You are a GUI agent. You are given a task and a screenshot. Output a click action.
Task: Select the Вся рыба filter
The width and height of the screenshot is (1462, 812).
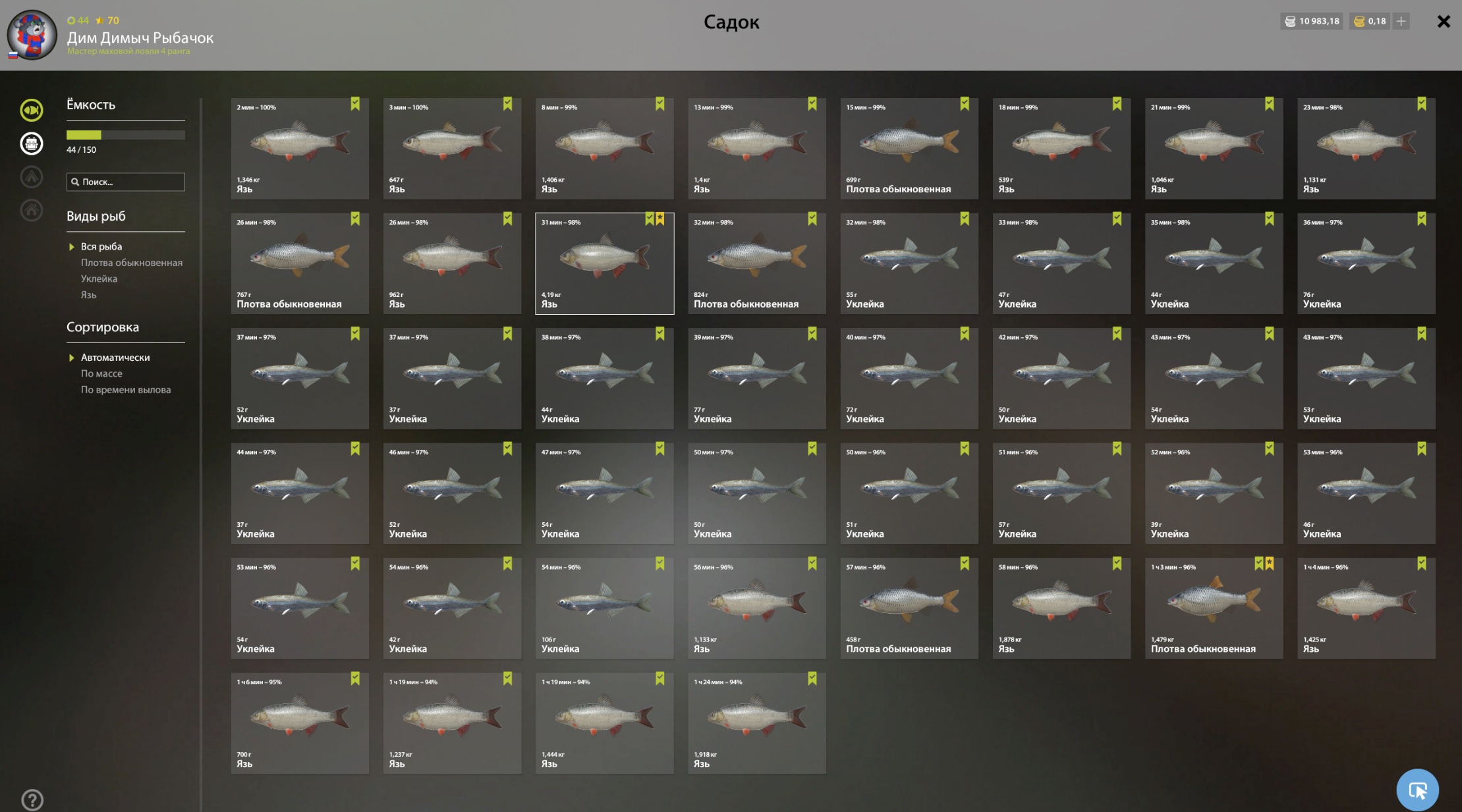pos(101,246)
